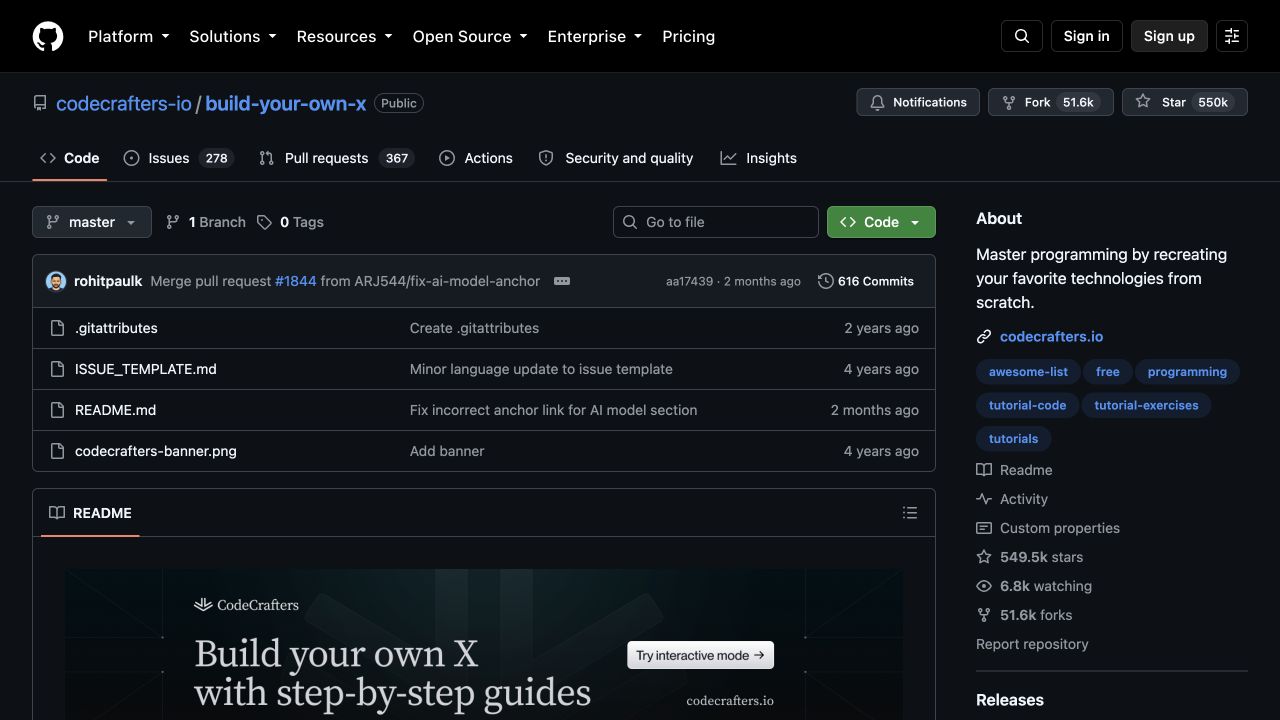Expand the Open Source menu dropdown
Screen dimensions: 1280x720
470,36
